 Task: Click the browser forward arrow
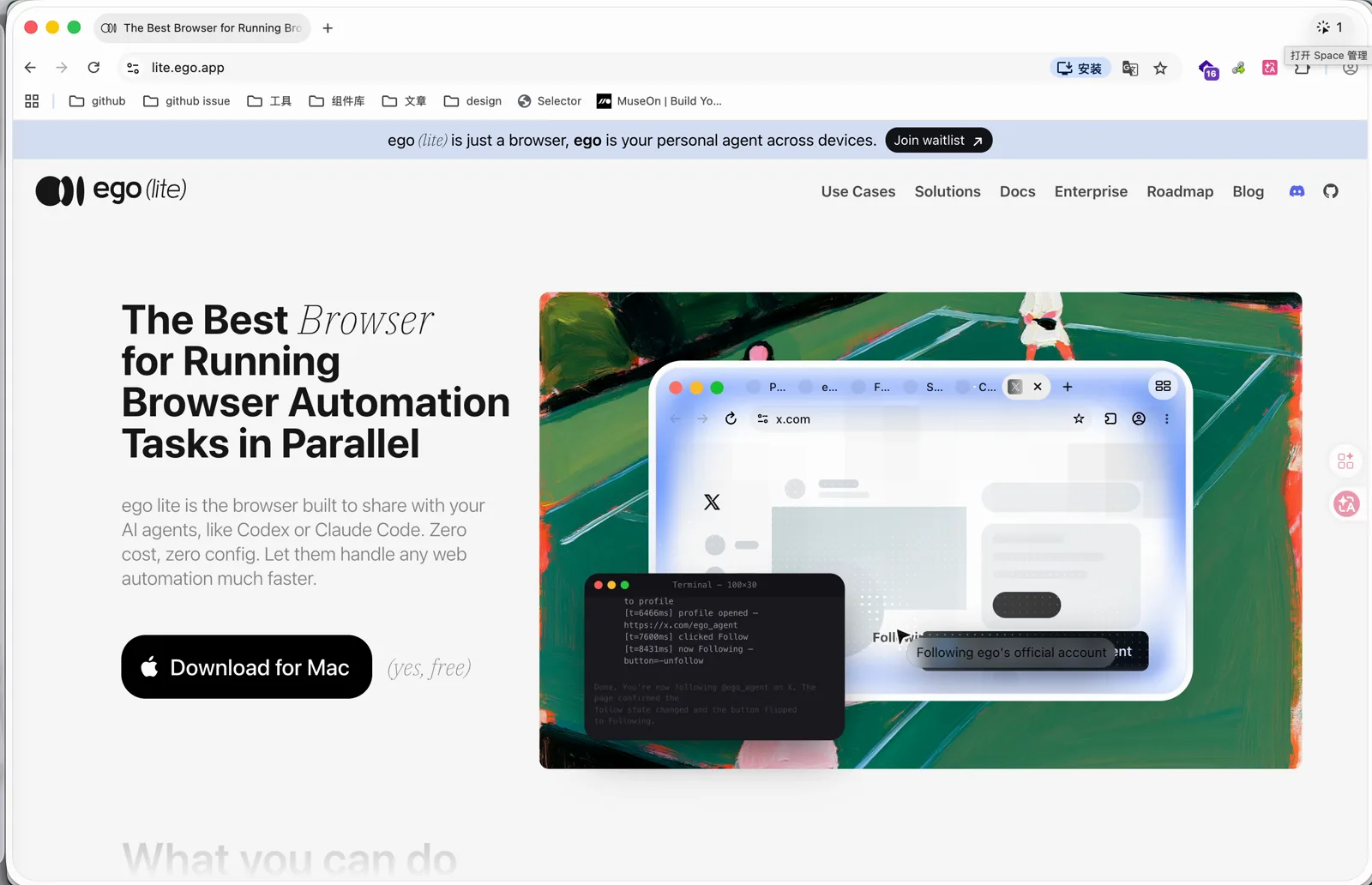click(x=62, y=68)
